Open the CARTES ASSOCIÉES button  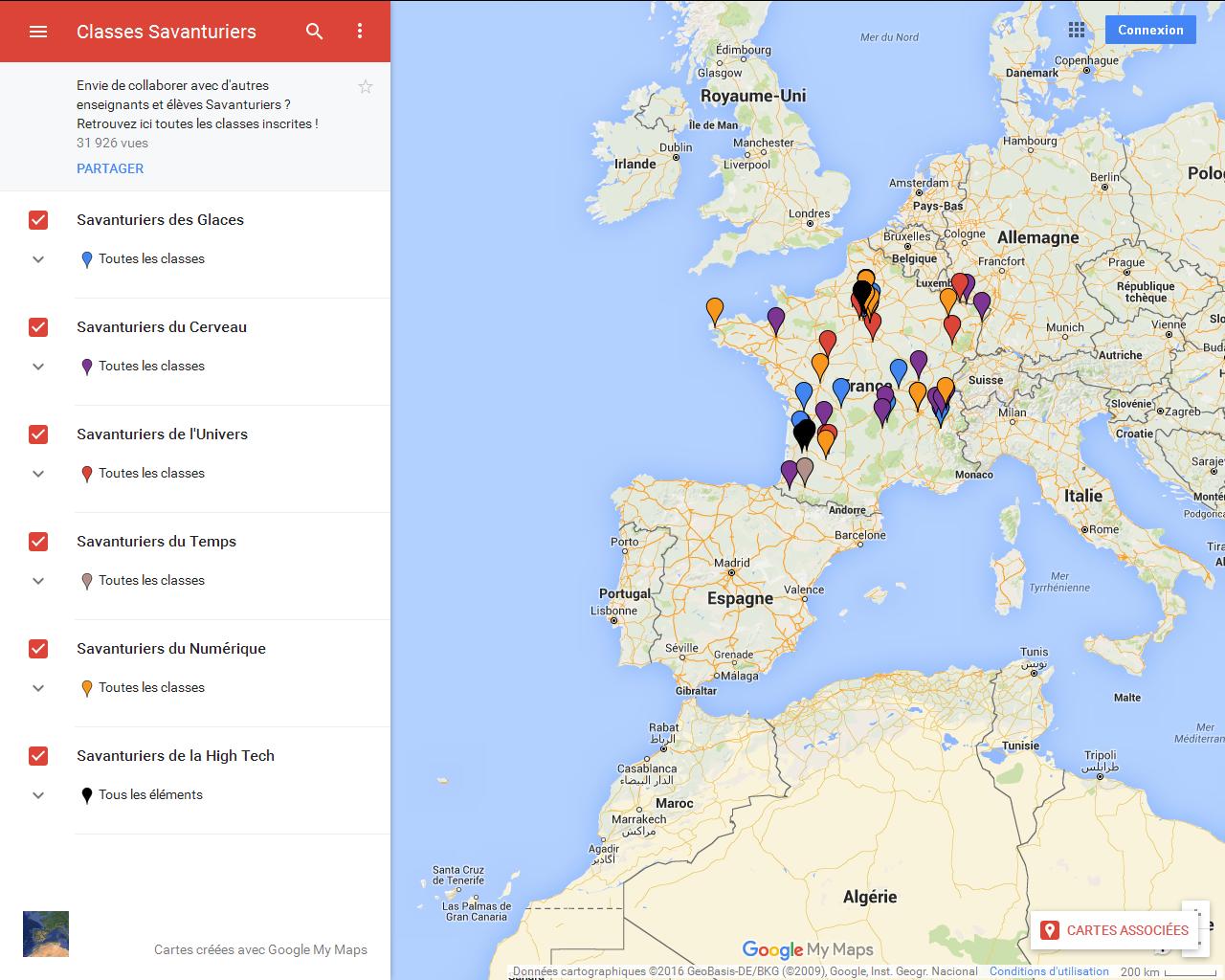[x=1115, y=930]
